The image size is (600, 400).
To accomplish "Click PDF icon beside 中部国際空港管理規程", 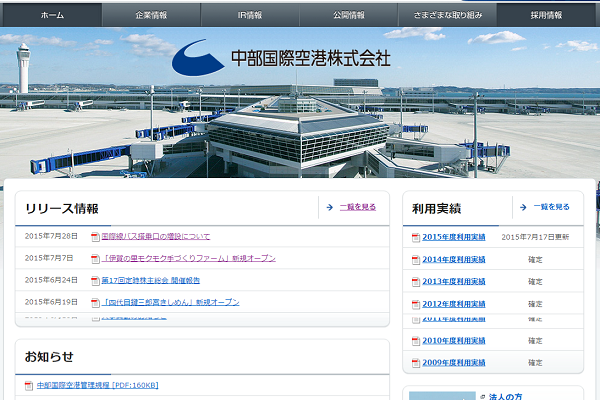I will pos(29,386).
